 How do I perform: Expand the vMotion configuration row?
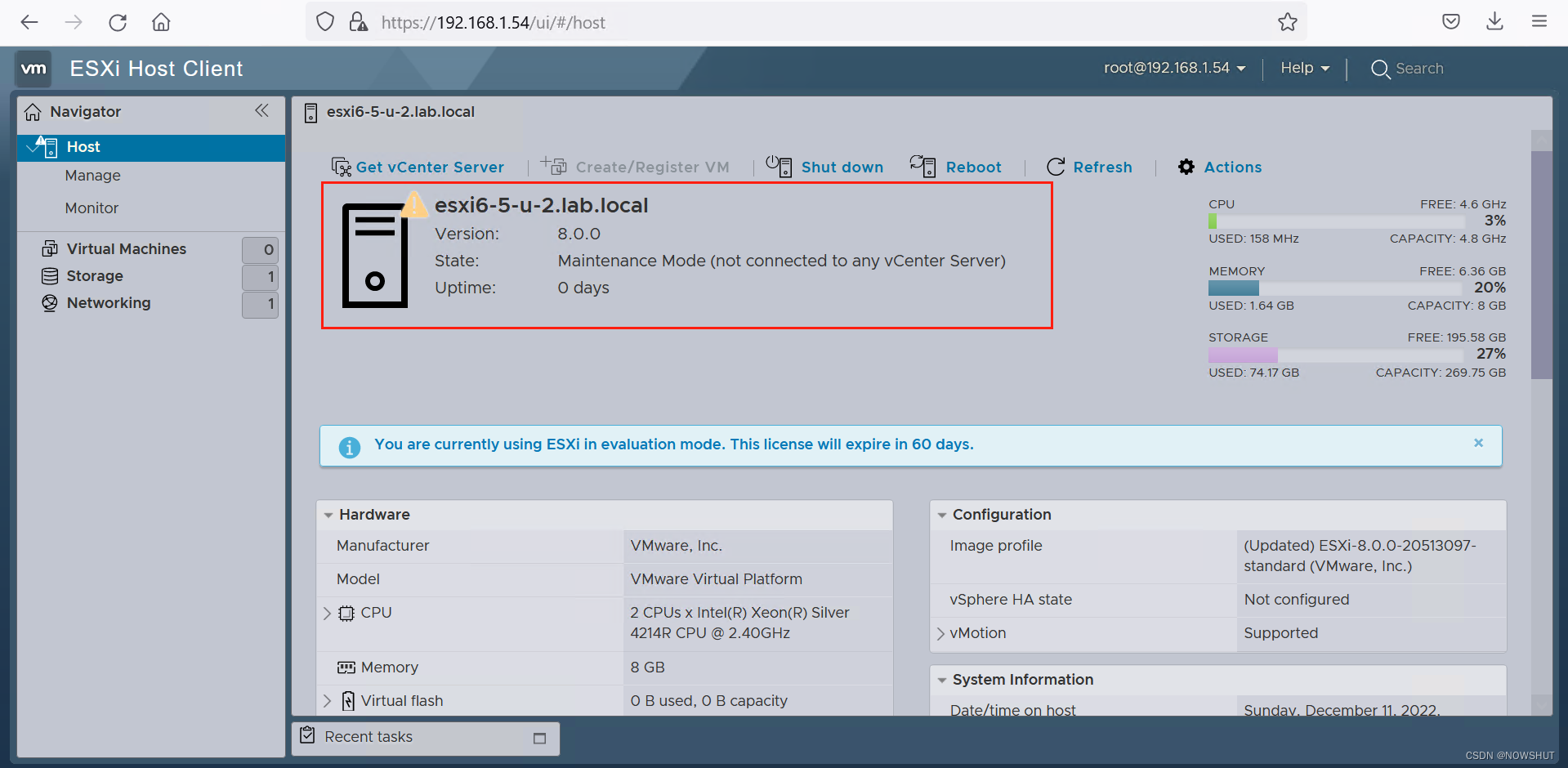[x=940, y=633]
